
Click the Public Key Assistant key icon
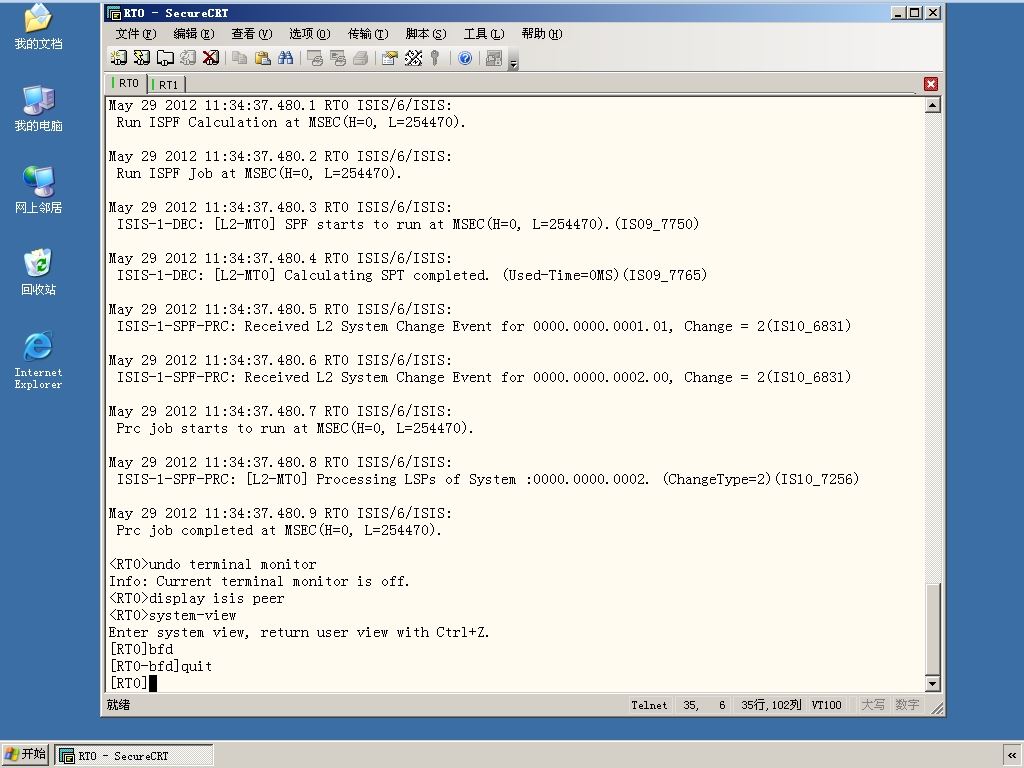coord(435,58)
